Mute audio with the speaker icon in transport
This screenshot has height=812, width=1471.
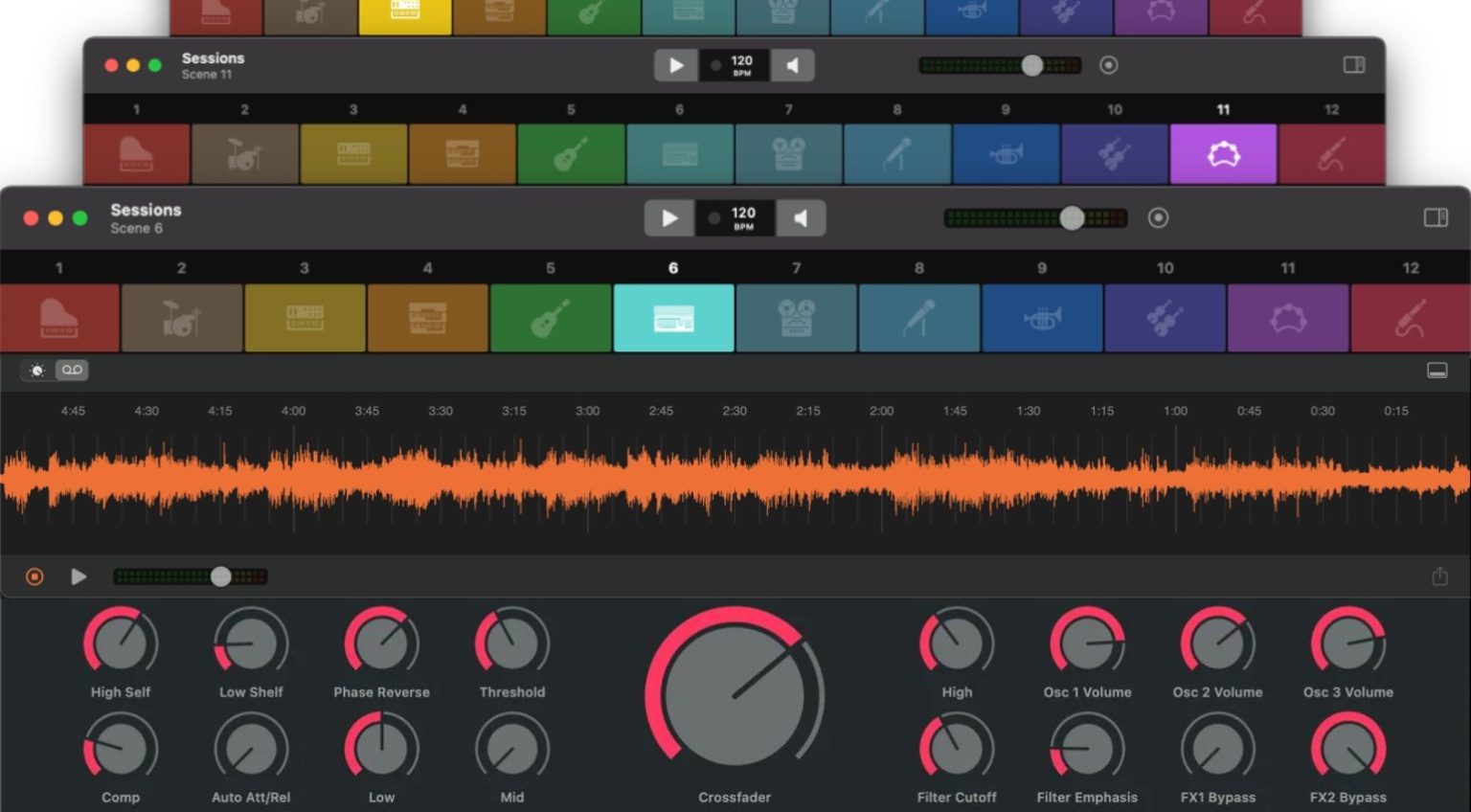(x=802, y=217)
